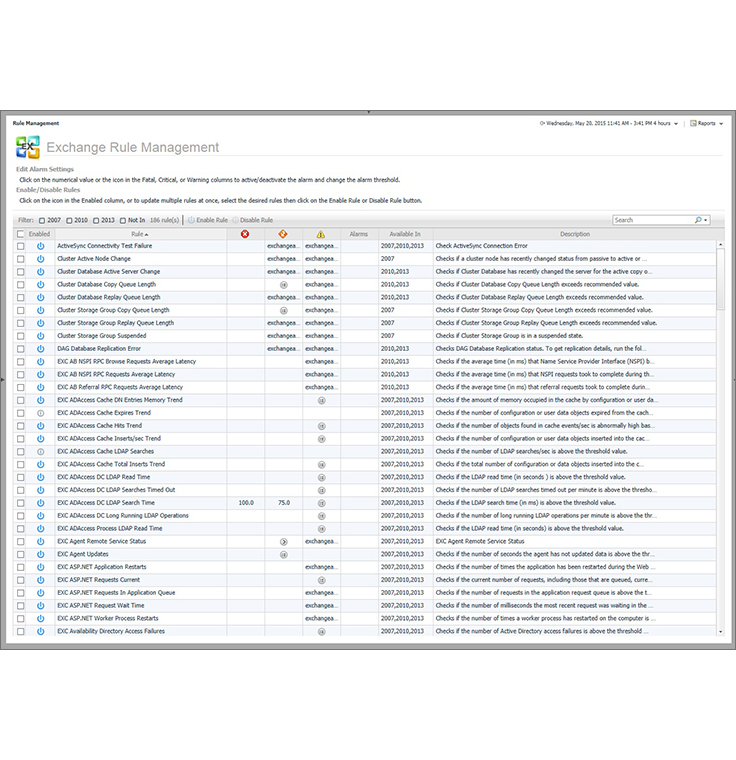Click critical icon for EXC Agent Updates
This screenshot has height=760, width=736.
[x=284, y=554]
